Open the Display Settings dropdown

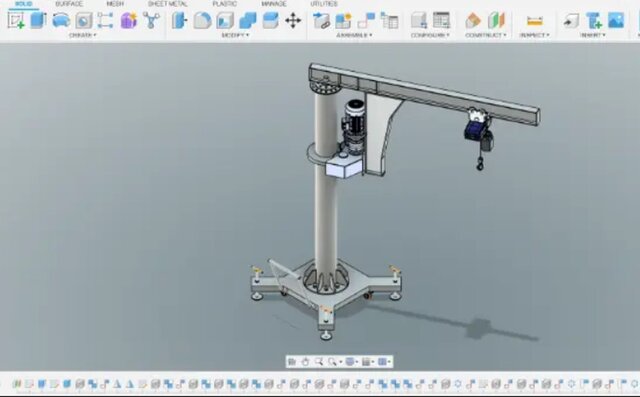tap(351, 362)
